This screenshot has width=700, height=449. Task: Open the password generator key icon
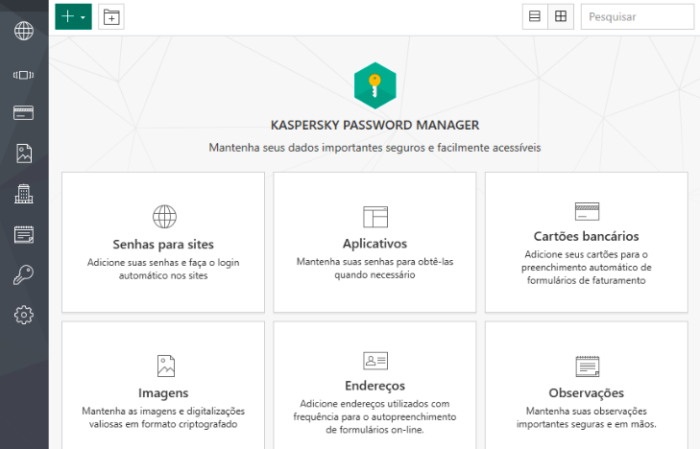(24, 274)
